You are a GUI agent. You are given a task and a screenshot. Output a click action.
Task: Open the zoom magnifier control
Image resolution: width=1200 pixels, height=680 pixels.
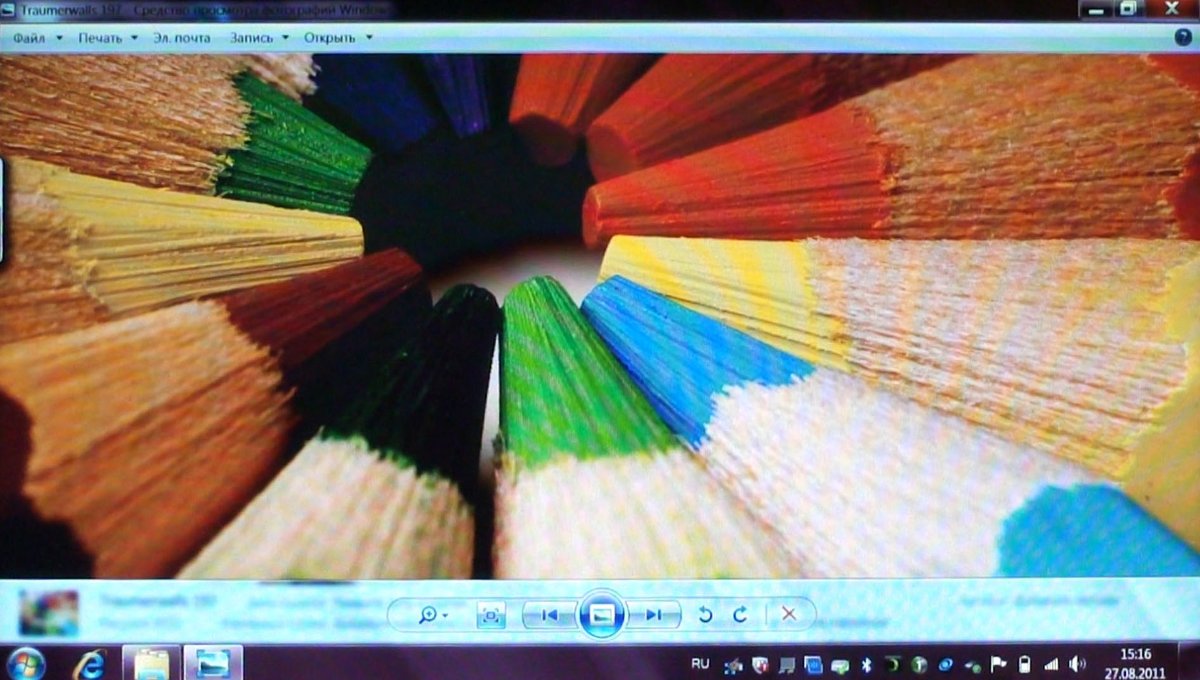432,615
